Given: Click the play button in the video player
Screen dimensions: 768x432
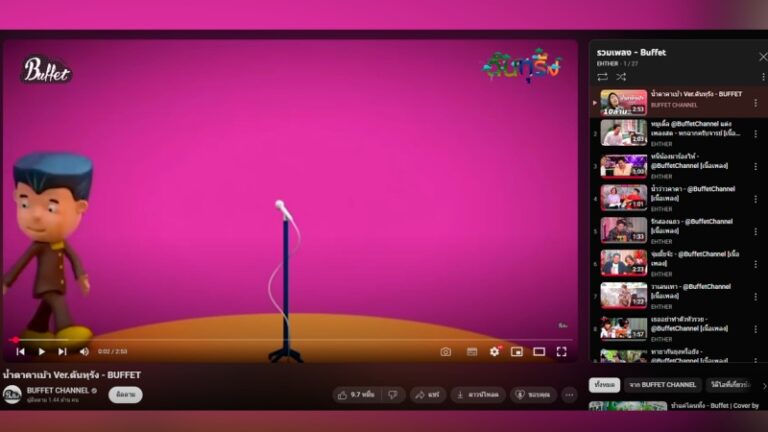Looking at the screenshot, I should coord(41,352).
